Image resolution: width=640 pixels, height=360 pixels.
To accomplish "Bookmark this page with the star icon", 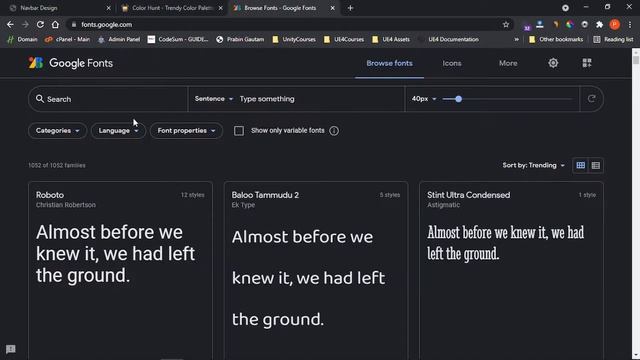I will click(506, 24).
